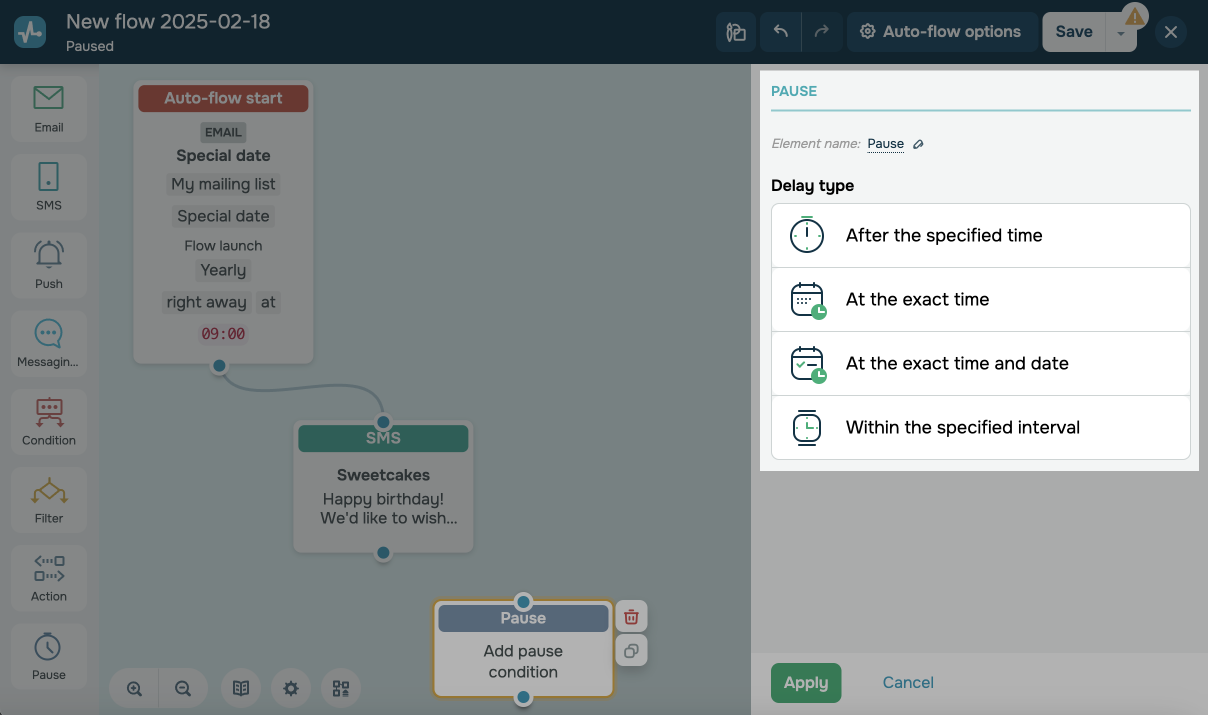Click the 'My mailing list' label
The height and width of the screenshot is (715, 1208).
click(x=223, y=184)
